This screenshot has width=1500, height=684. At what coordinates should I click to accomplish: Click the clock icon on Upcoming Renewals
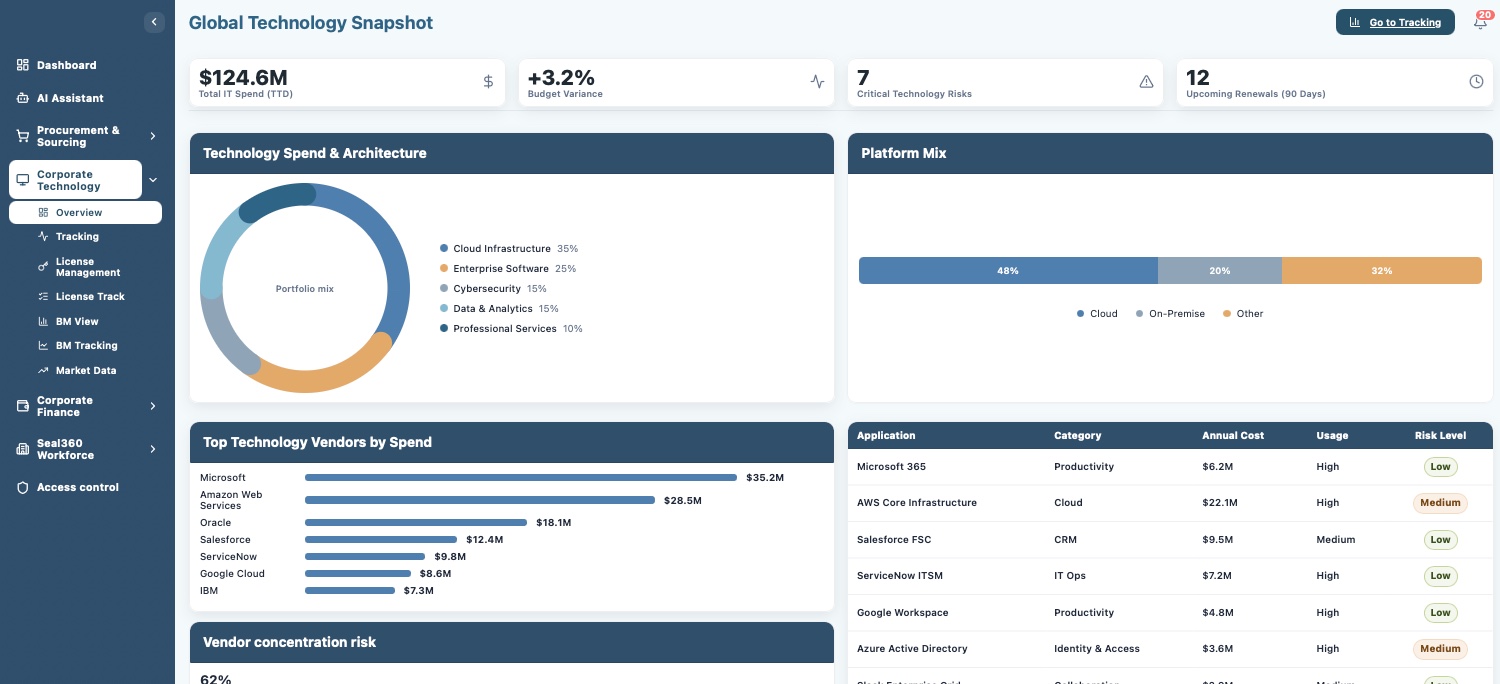tap(1476, 82)
